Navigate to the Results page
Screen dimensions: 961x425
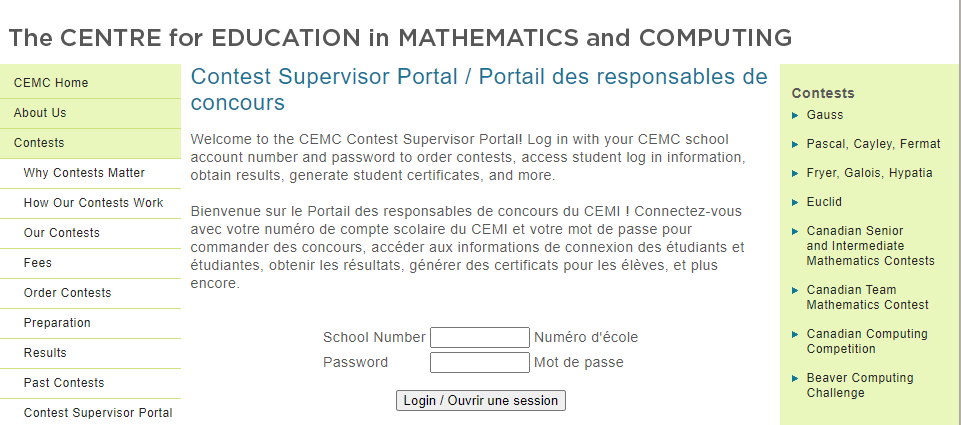pos(45,353)
